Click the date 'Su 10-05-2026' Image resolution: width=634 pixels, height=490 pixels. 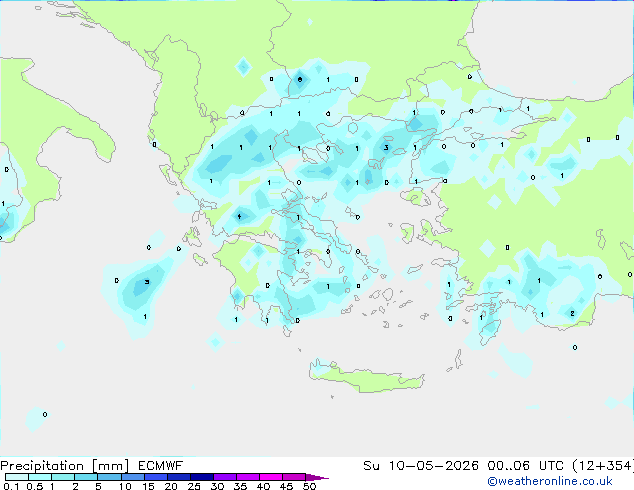(x=421, y=466)
